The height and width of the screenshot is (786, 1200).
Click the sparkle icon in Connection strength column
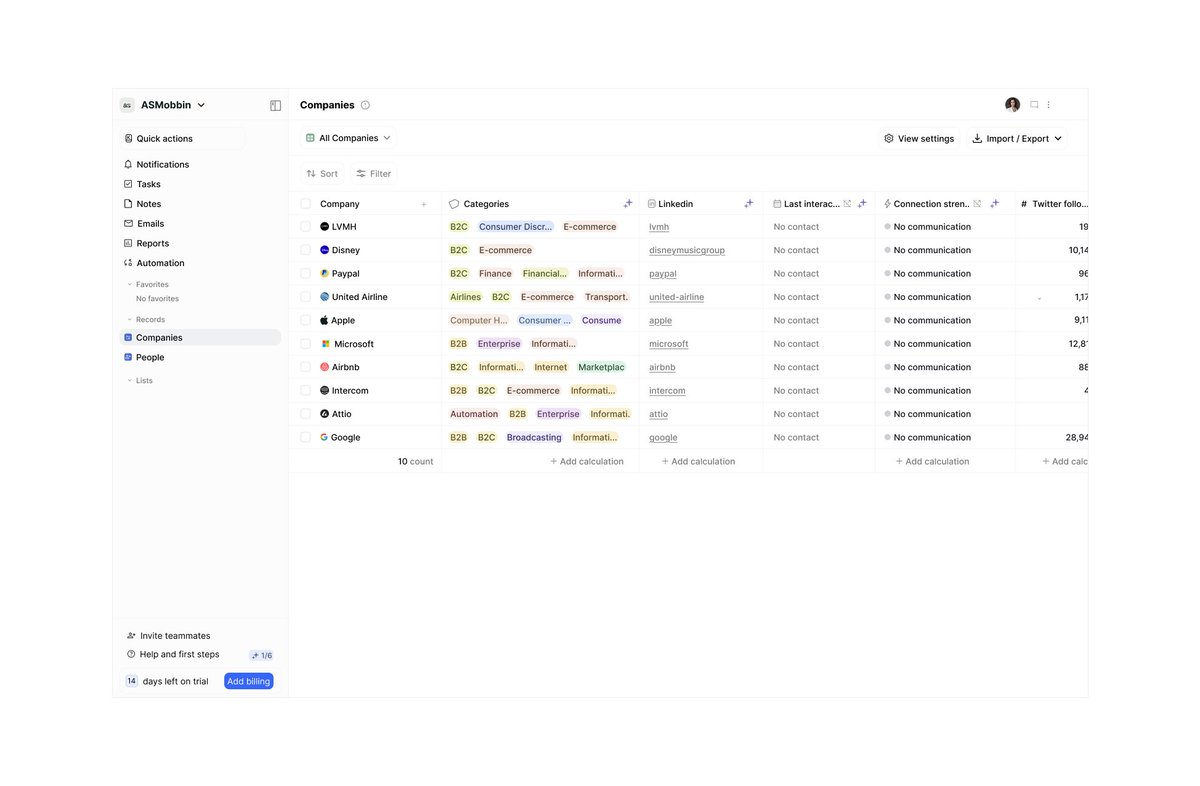coord(994,204)
